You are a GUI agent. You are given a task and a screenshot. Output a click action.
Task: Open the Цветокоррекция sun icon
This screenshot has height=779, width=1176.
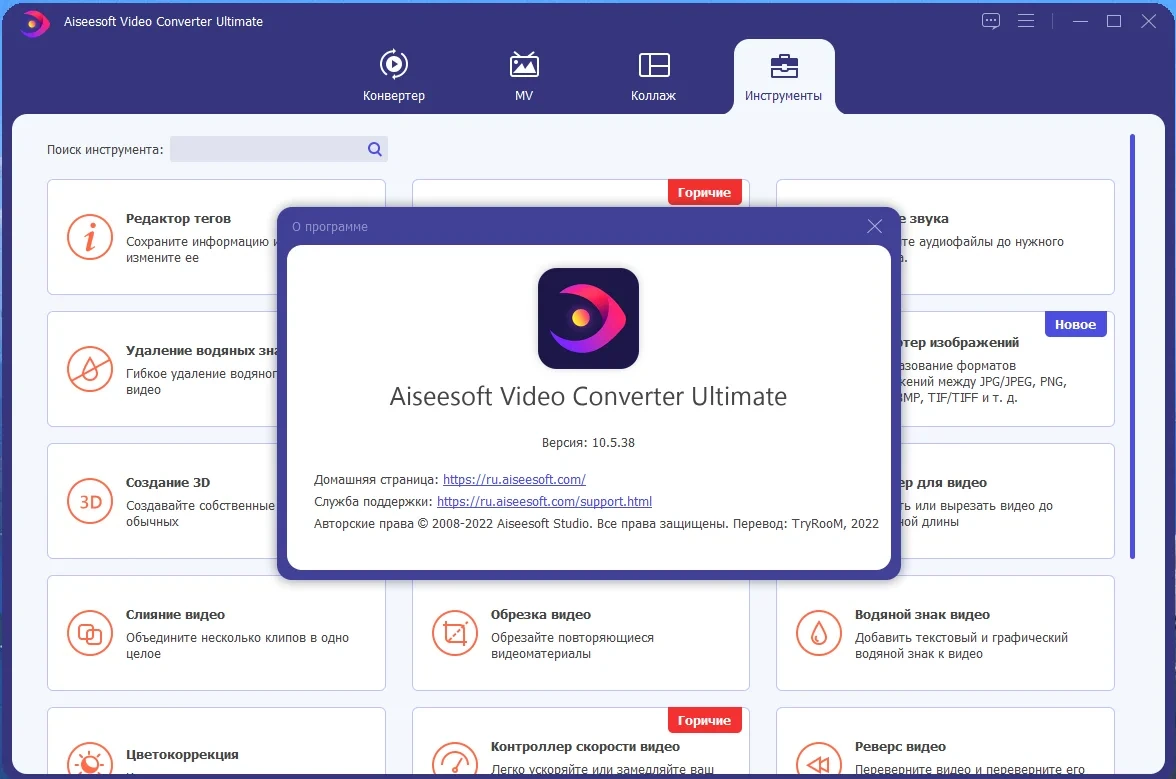pyautogui.click(x=90, y=759)
